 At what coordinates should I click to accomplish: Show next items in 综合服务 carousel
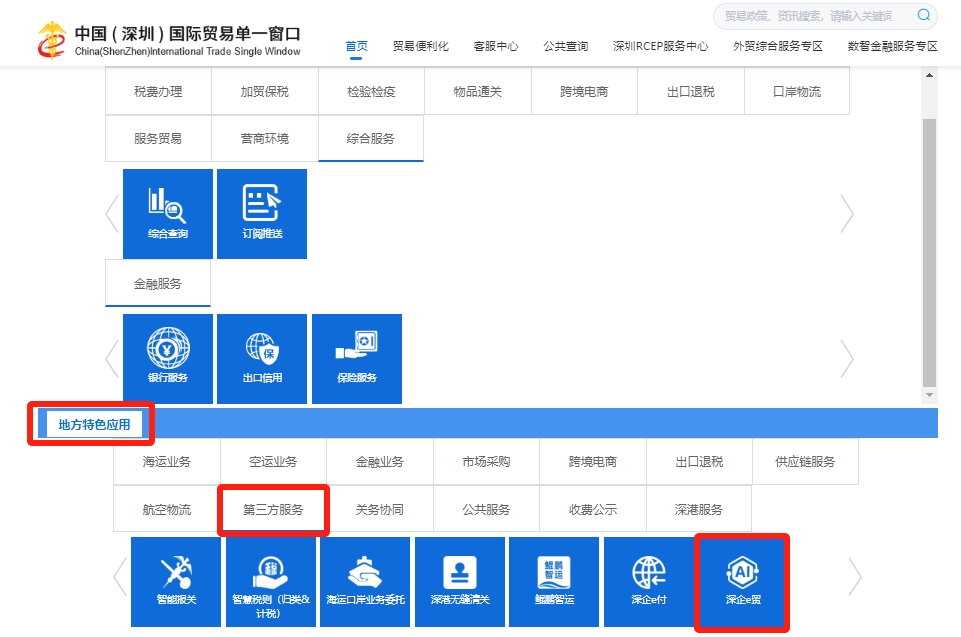point(847,214)
